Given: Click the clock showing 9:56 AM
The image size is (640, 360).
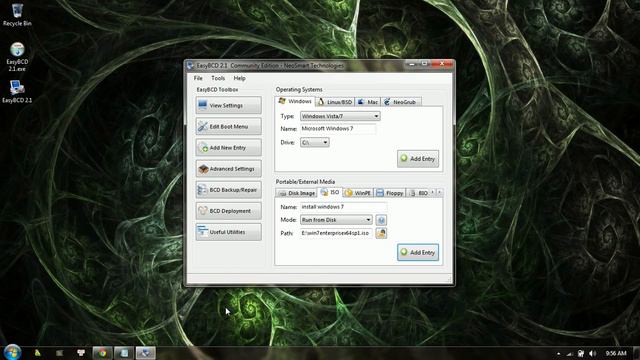Looking at the screenshot, I should tap(616, 353).
